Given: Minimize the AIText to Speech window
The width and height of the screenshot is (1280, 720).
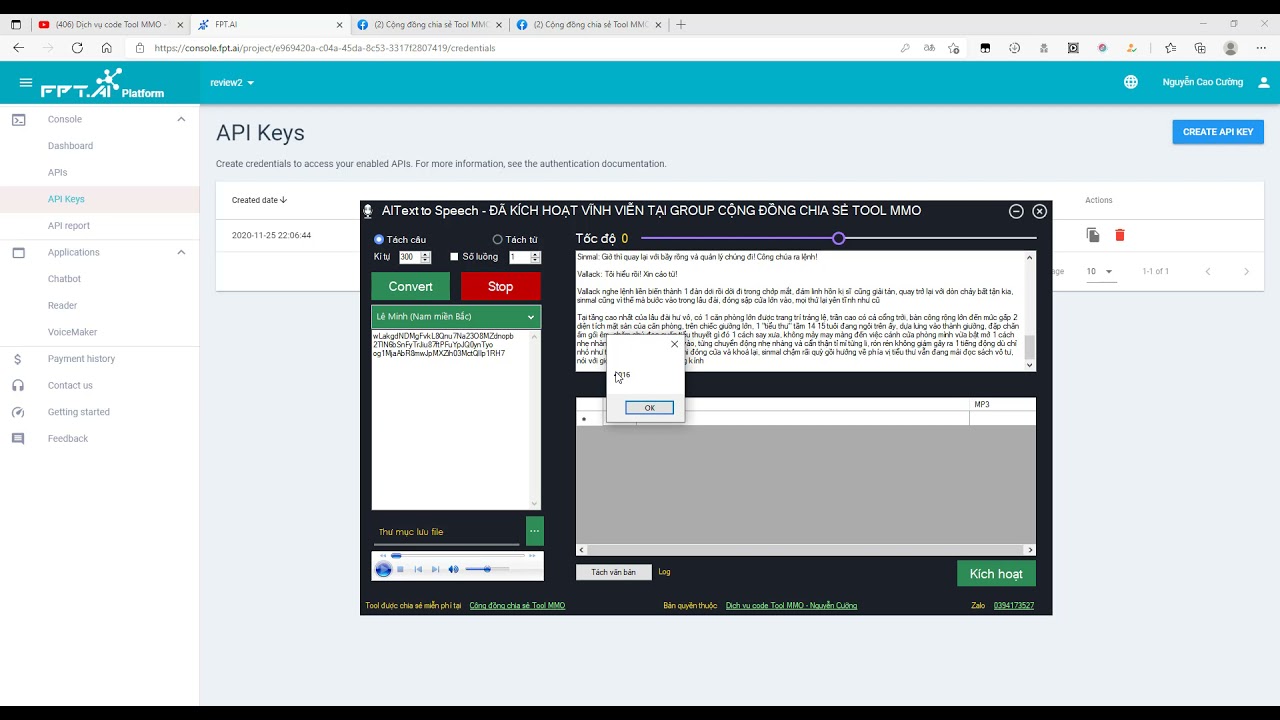Looking at the screenshot, I should coord(1016,211).
